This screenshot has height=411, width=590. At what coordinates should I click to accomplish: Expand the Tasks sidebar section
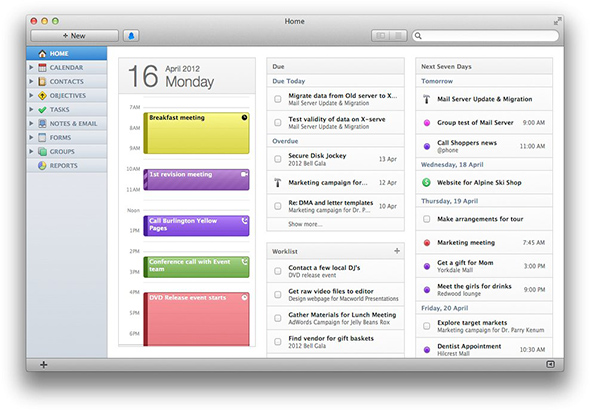click(x=31, y=109)
